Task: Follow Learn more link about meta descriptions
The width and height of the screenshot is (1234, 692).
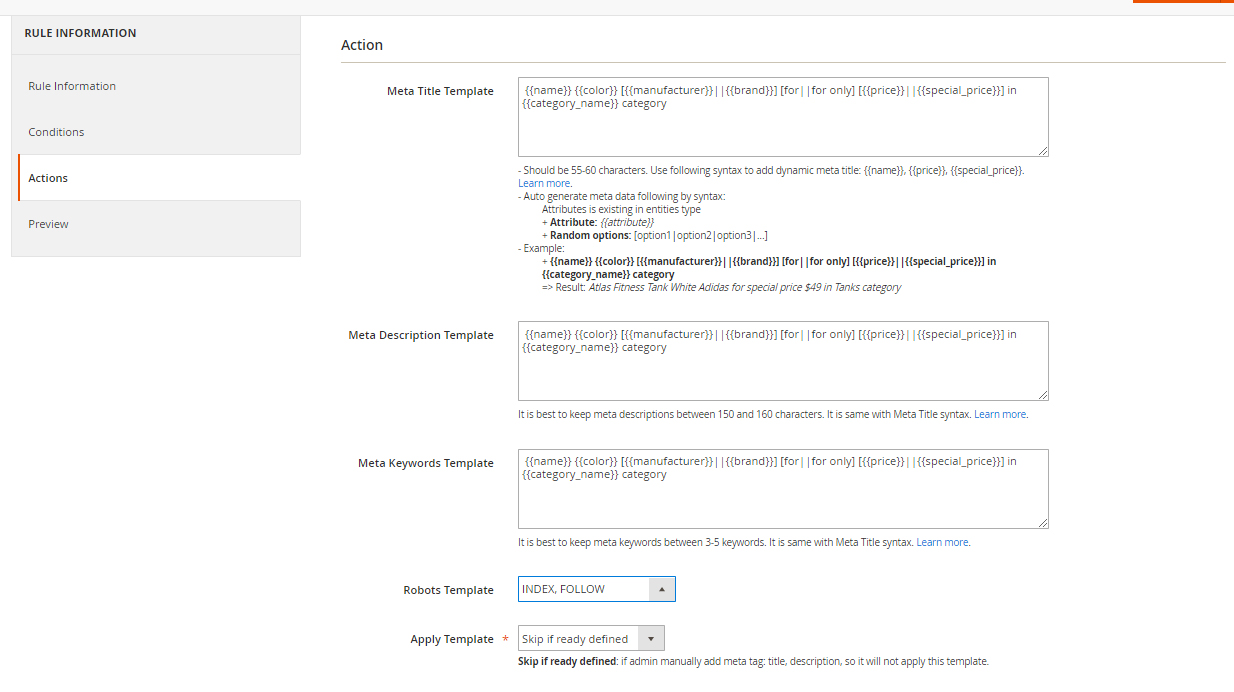Action: coord(1000,414)
